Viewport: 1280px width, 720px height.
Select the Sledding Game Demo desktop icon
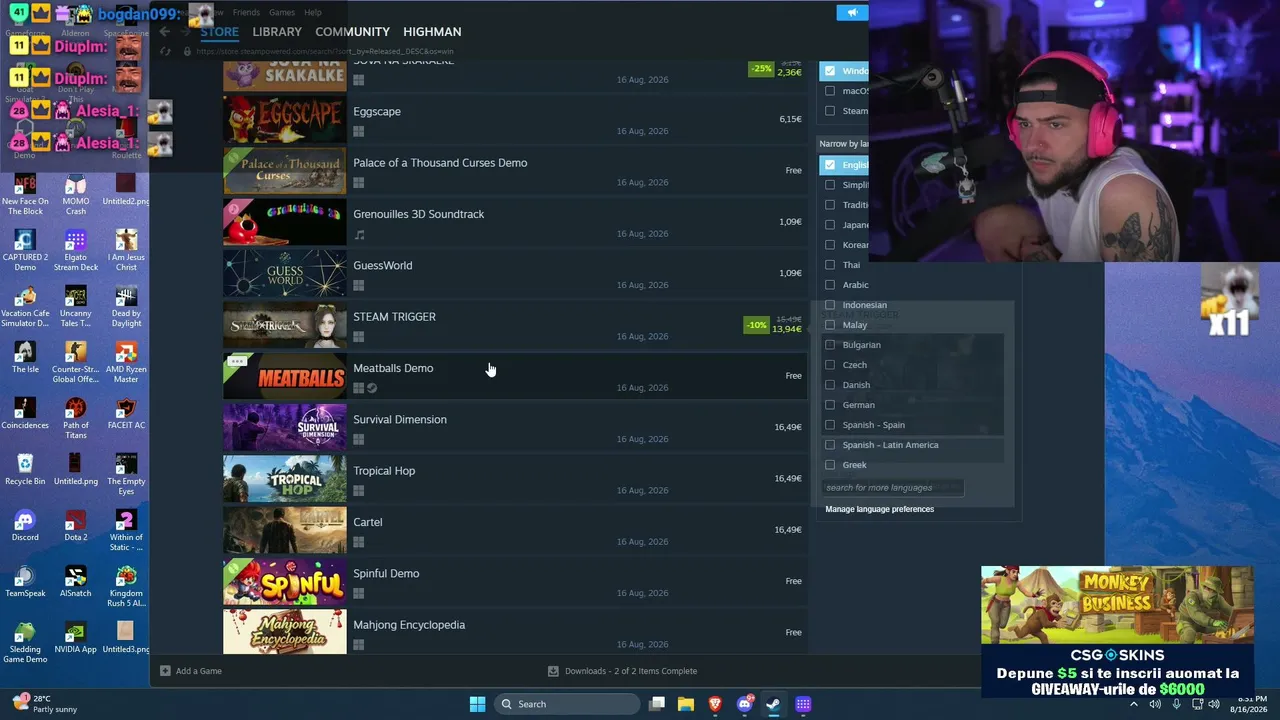pos(25,643)
